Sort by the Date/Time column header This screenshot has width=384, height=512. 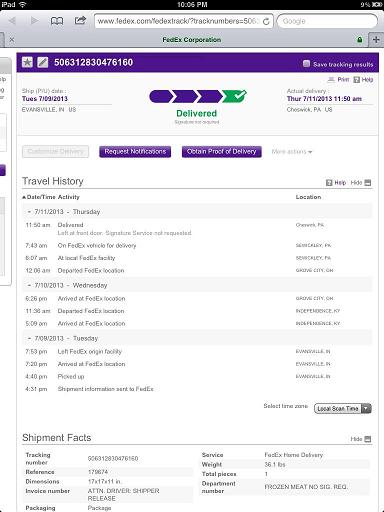39,197
